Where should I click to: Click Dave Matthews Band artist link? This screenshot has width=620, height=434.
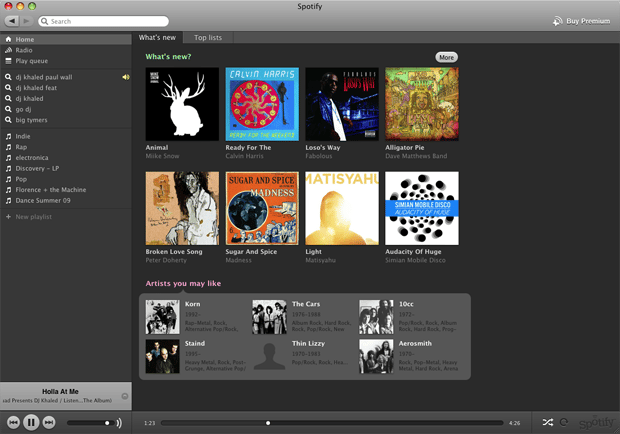click(x=416, y=156)
